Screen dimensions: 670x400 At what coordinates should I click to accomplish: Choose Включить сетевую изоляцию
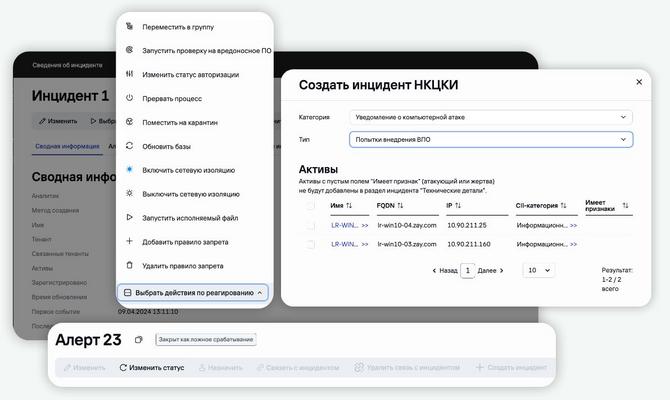(x=188, y=170)
